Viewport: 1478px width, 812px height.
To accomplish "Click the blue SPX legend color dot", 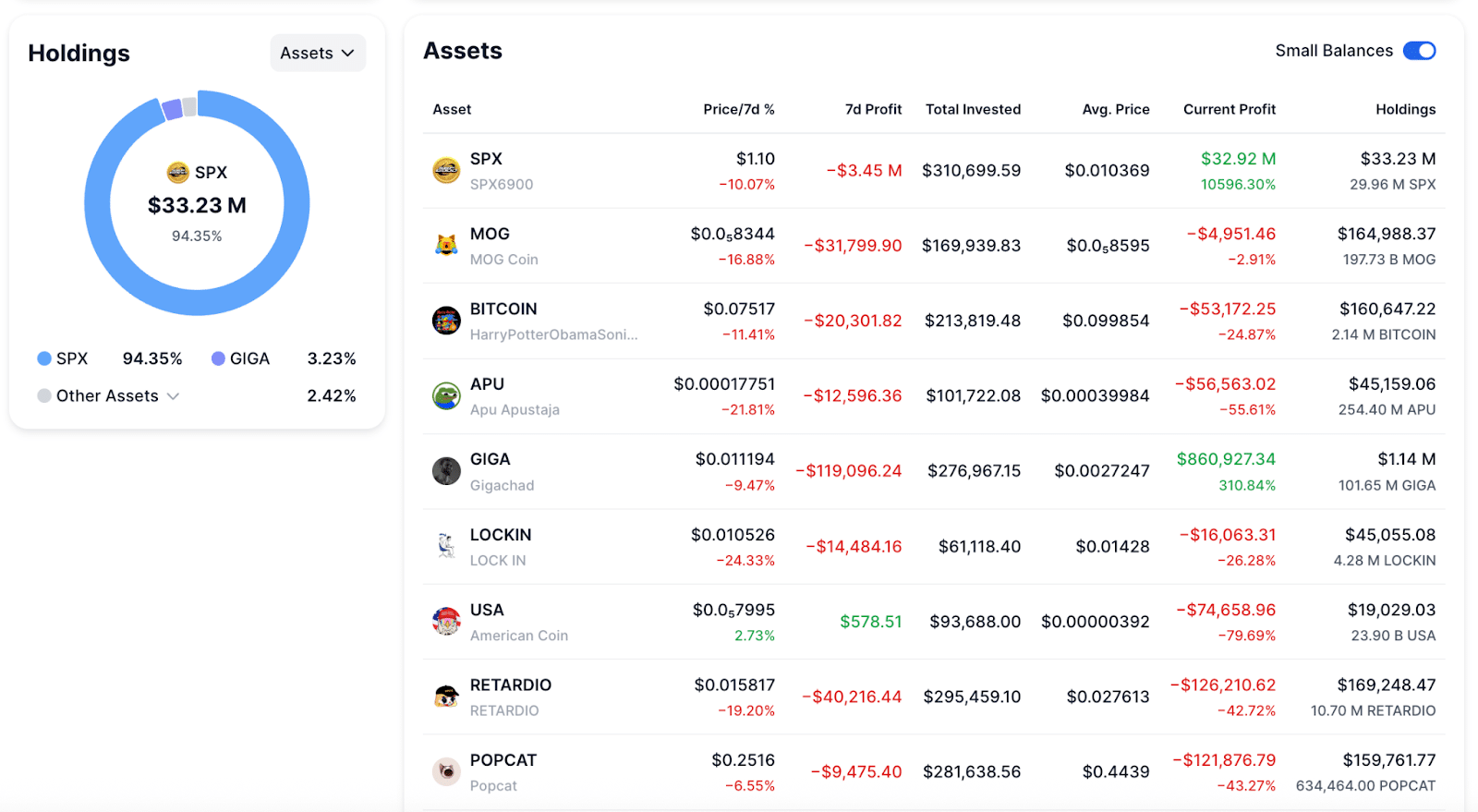I will click(44, 358).
